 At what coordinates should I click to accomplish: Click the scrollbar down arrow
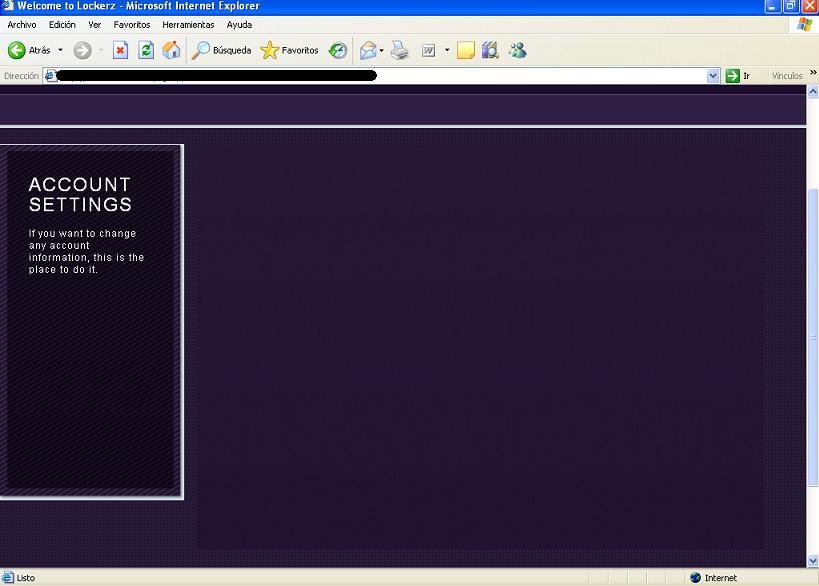(813, 561)
